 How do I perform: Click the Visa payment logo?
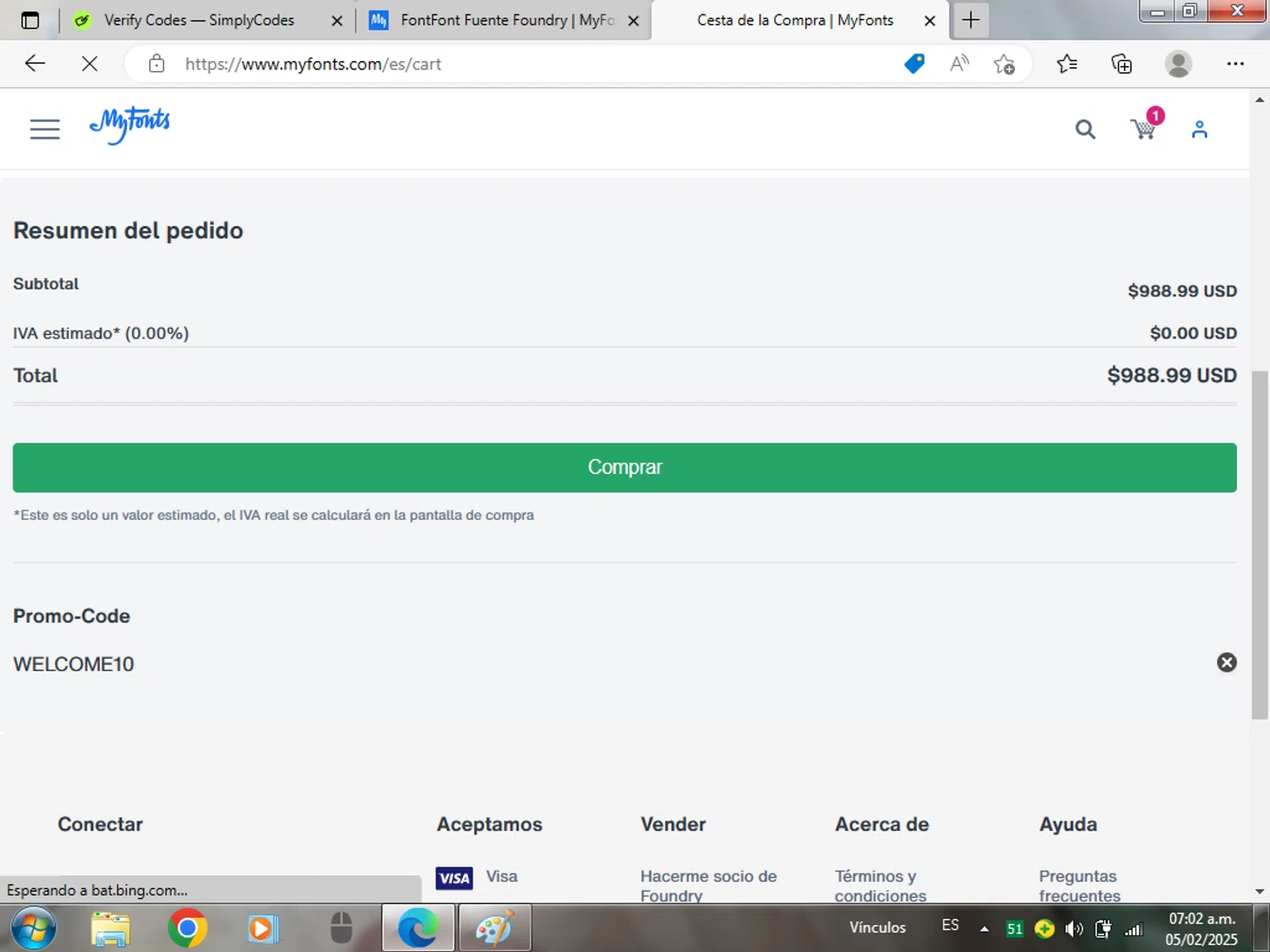(454, 878)
